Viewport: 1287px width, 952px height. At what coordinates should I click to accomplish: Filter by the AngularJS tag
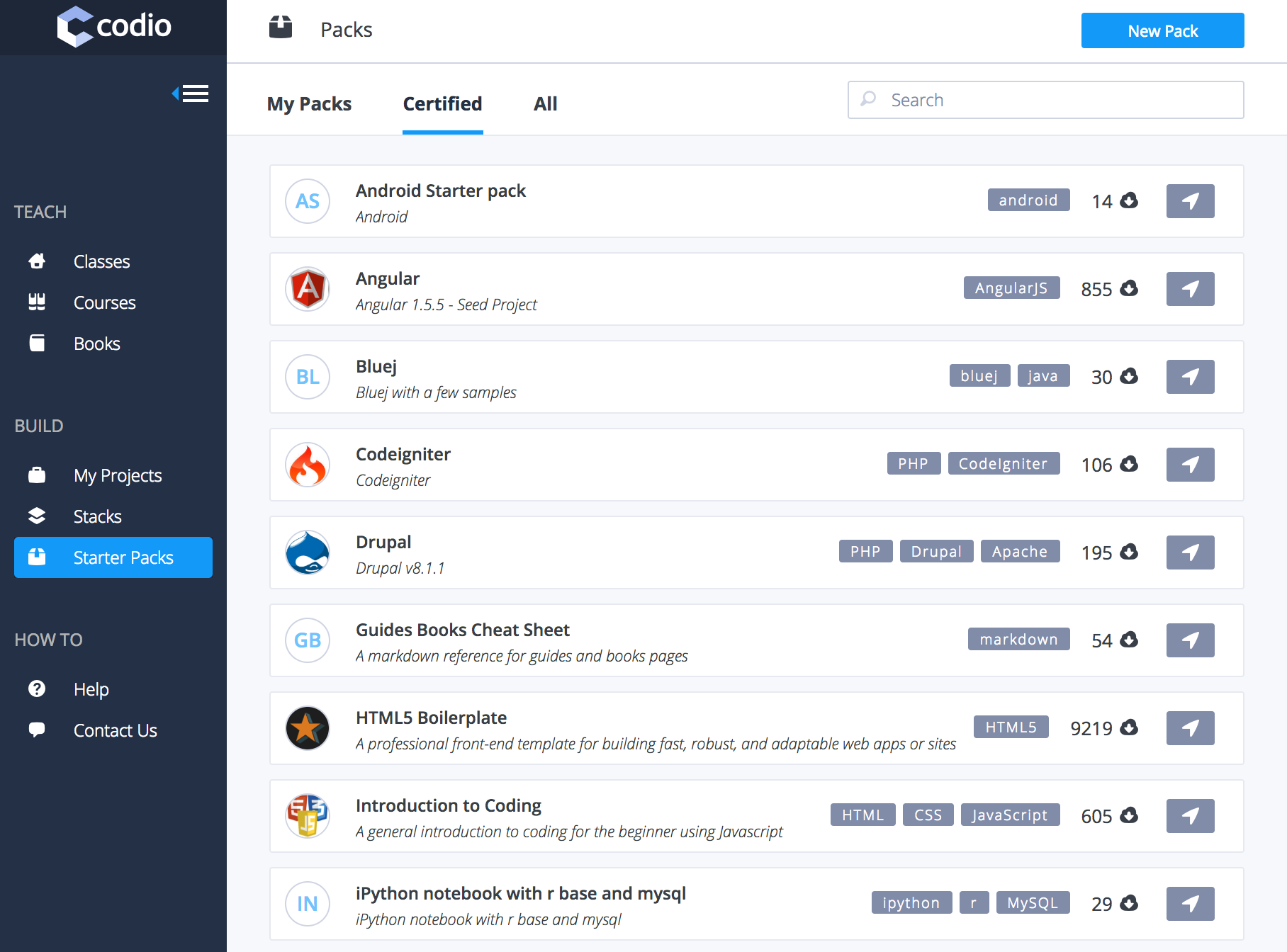tap(1011, 288)
